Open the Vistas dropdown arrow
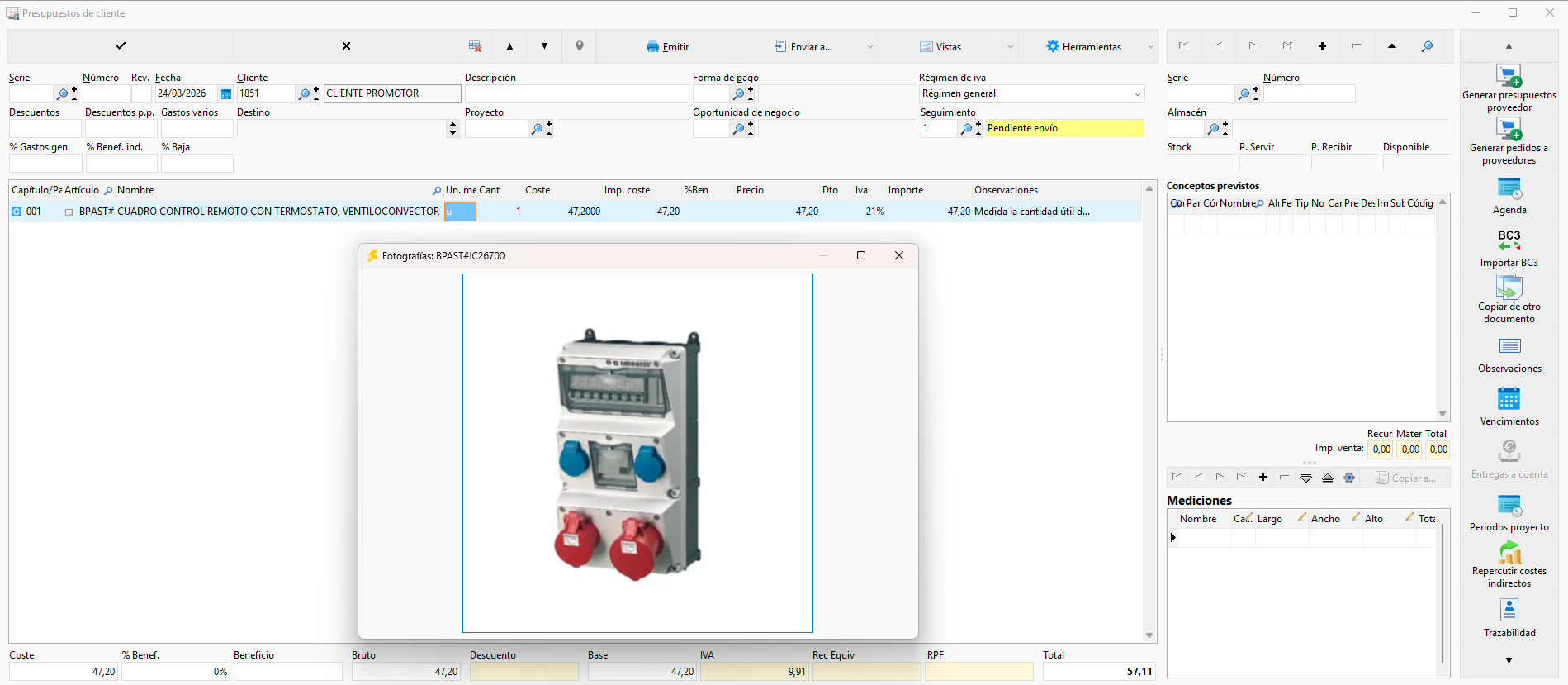This screenshot has height=685, width=1568. click(x=1010, y=47)
